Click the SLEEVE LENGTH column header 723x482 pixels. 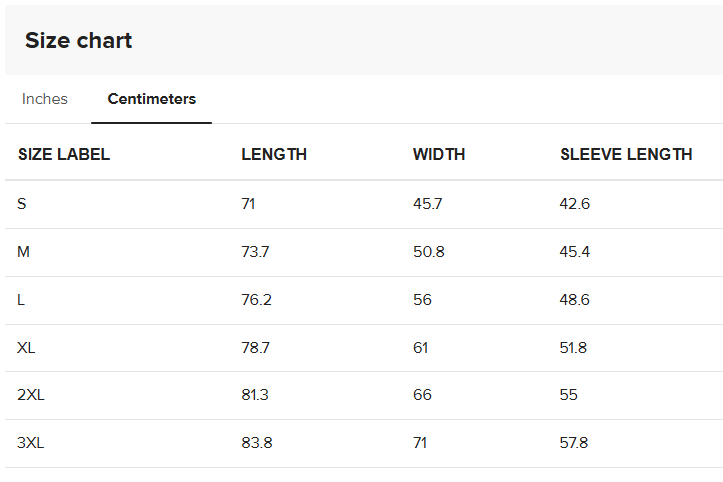626,154
